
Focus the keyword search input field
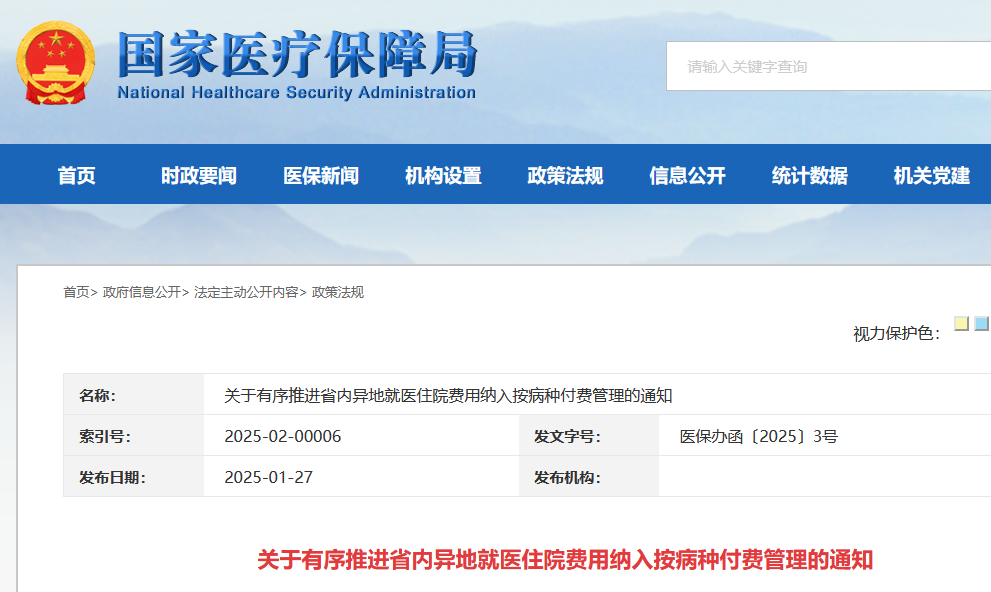tap(829, 66)
